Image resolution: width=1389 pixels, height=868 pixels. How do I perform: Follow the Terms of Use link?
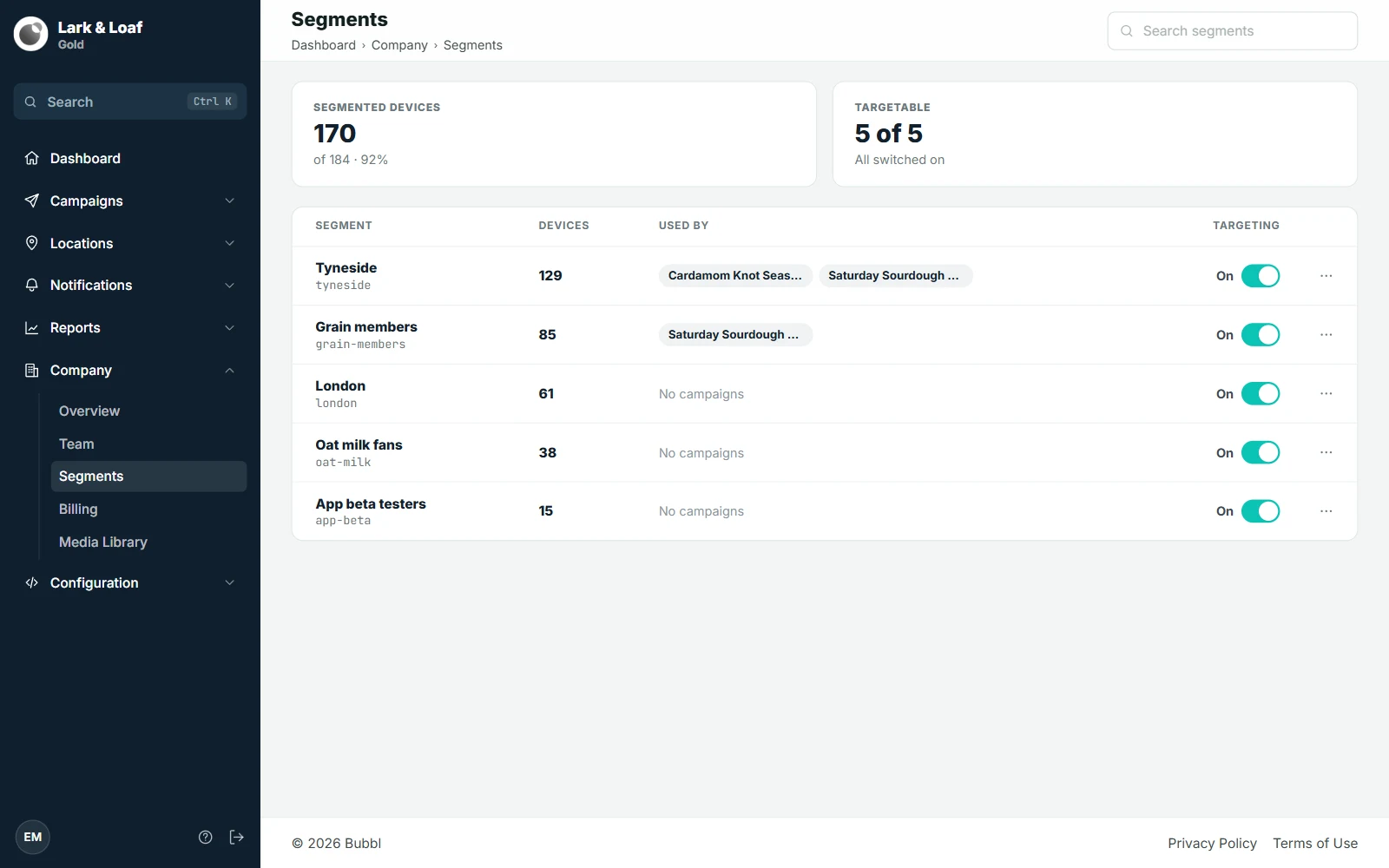(x=1315, y=843)
